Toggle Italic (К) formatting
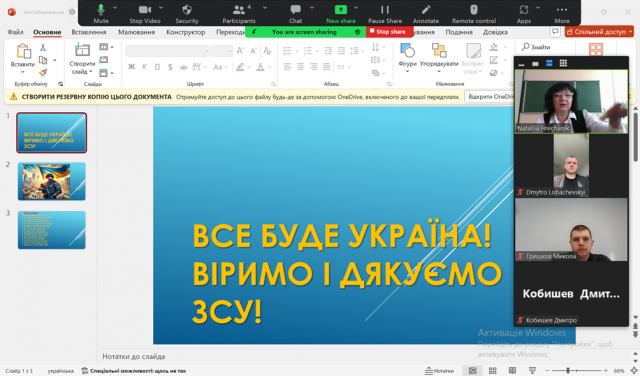 (144, 67)
